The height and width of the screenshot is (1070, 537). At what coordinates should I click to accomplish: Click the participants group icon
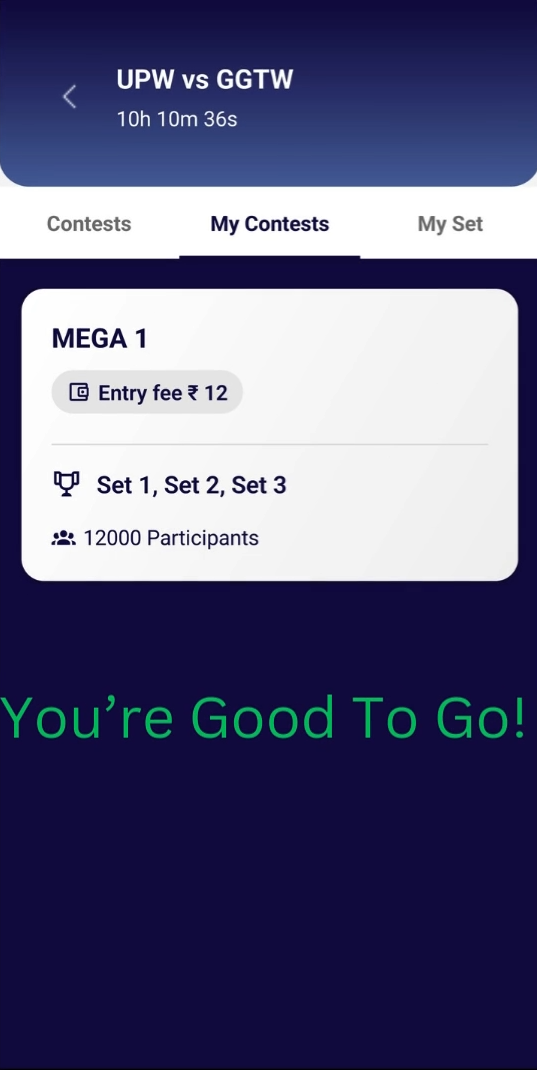(x=63, y=538)
